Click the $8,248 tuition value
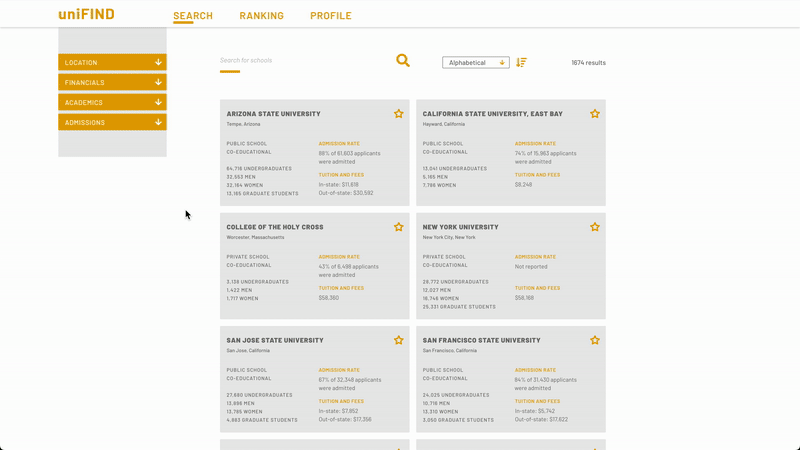The height and width of the screenshot is (450, 800). pyautogui.click(x=523, y=184)
